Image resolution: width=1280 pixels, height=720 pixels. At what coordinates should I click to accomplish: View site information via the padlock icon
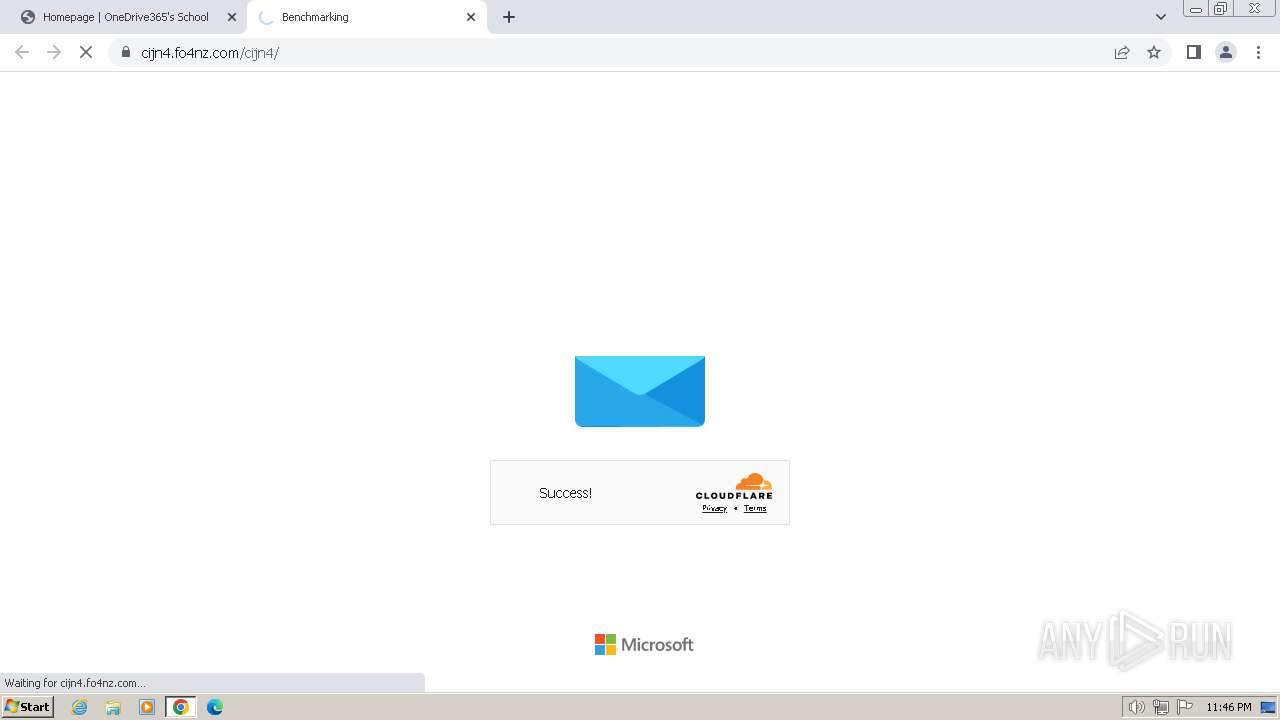point(126,52)
